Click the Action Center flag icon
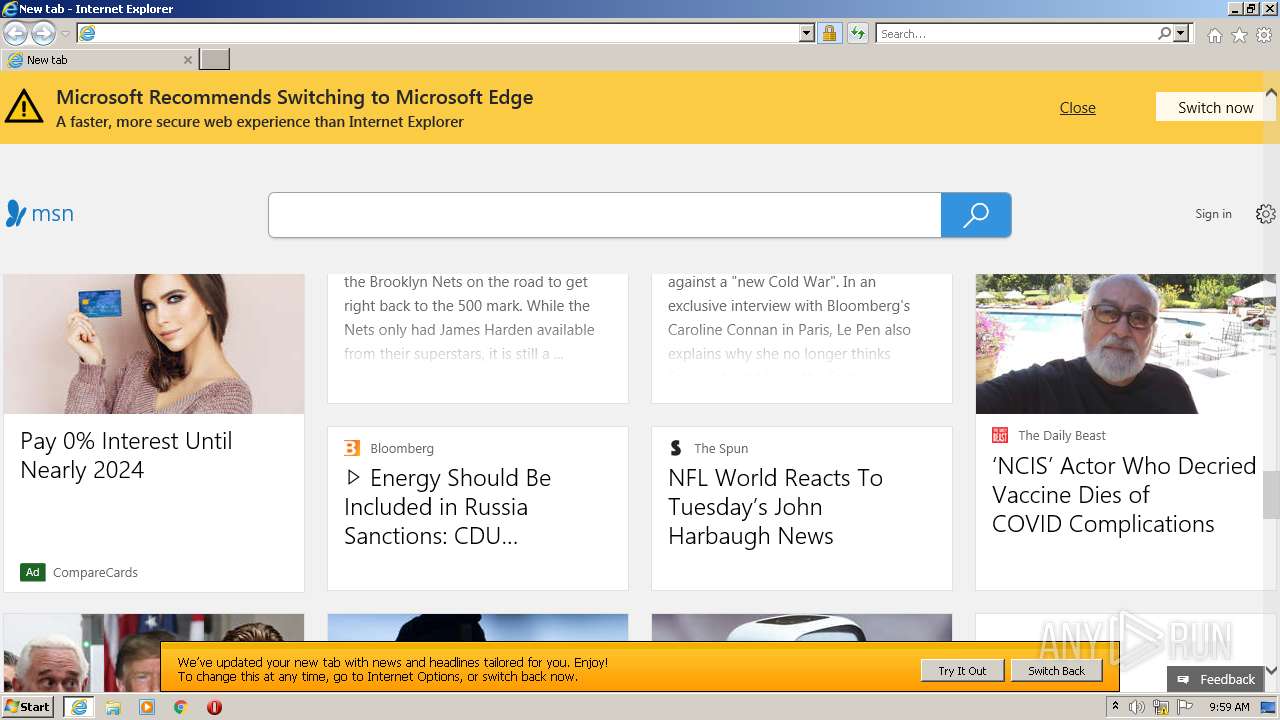 [1185, 707]
